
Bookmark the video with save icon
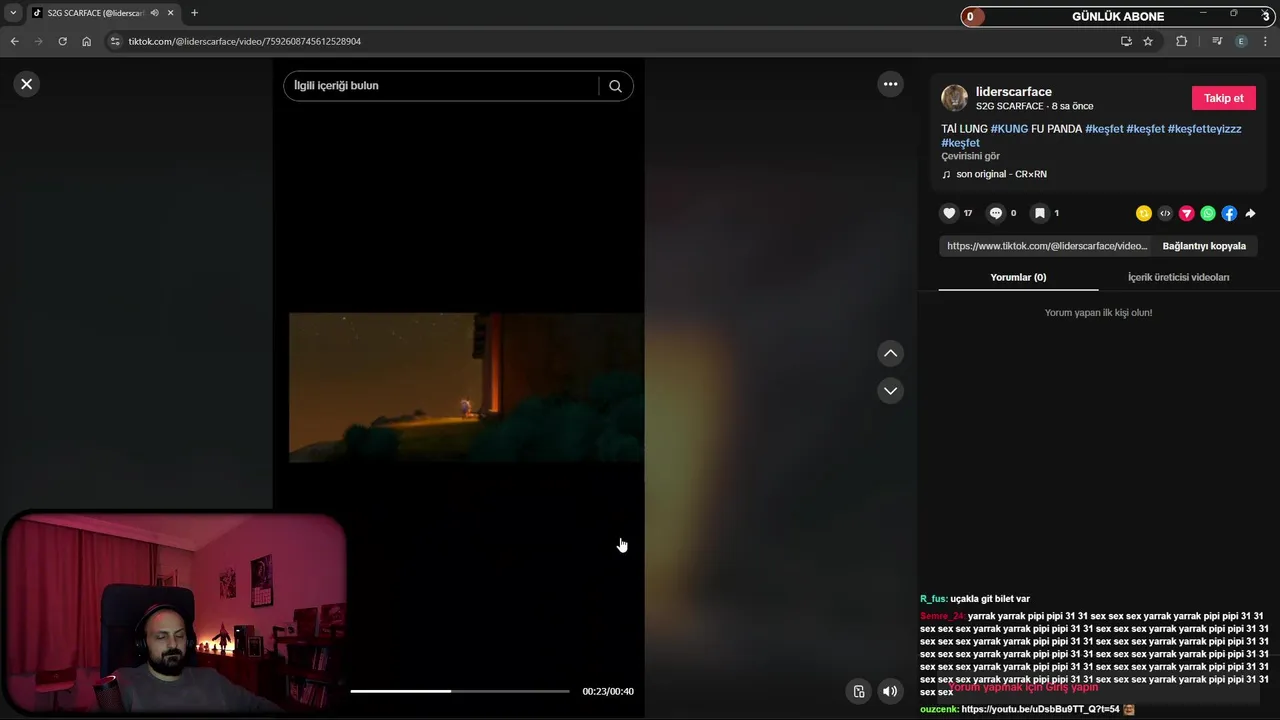coord(1040,213)
